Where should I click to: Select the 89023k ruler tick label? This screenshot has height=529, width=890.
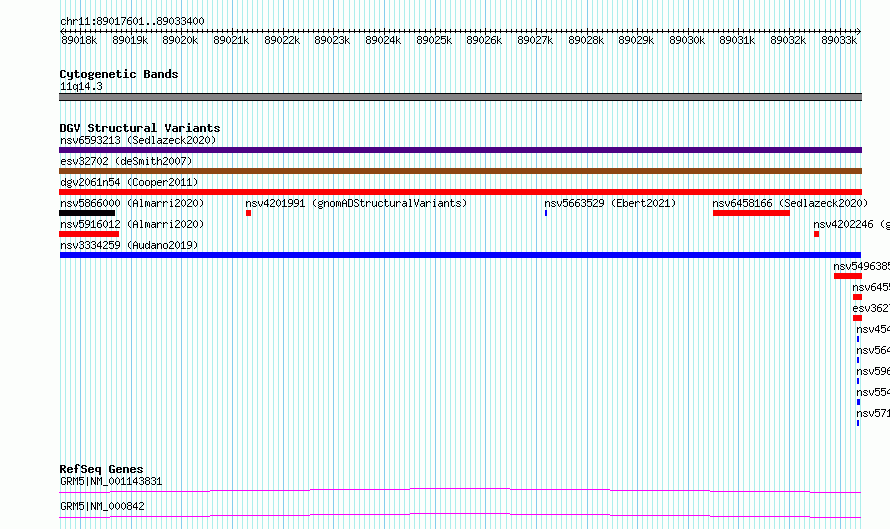pyautogui.click(x=332, y=40)
